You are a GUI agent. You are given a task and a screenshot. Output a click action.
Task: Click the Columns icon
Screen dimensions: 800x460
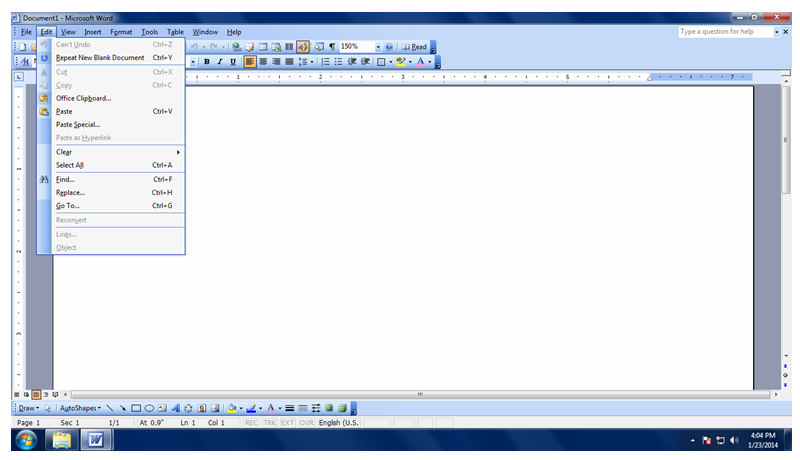pos(289,47)
